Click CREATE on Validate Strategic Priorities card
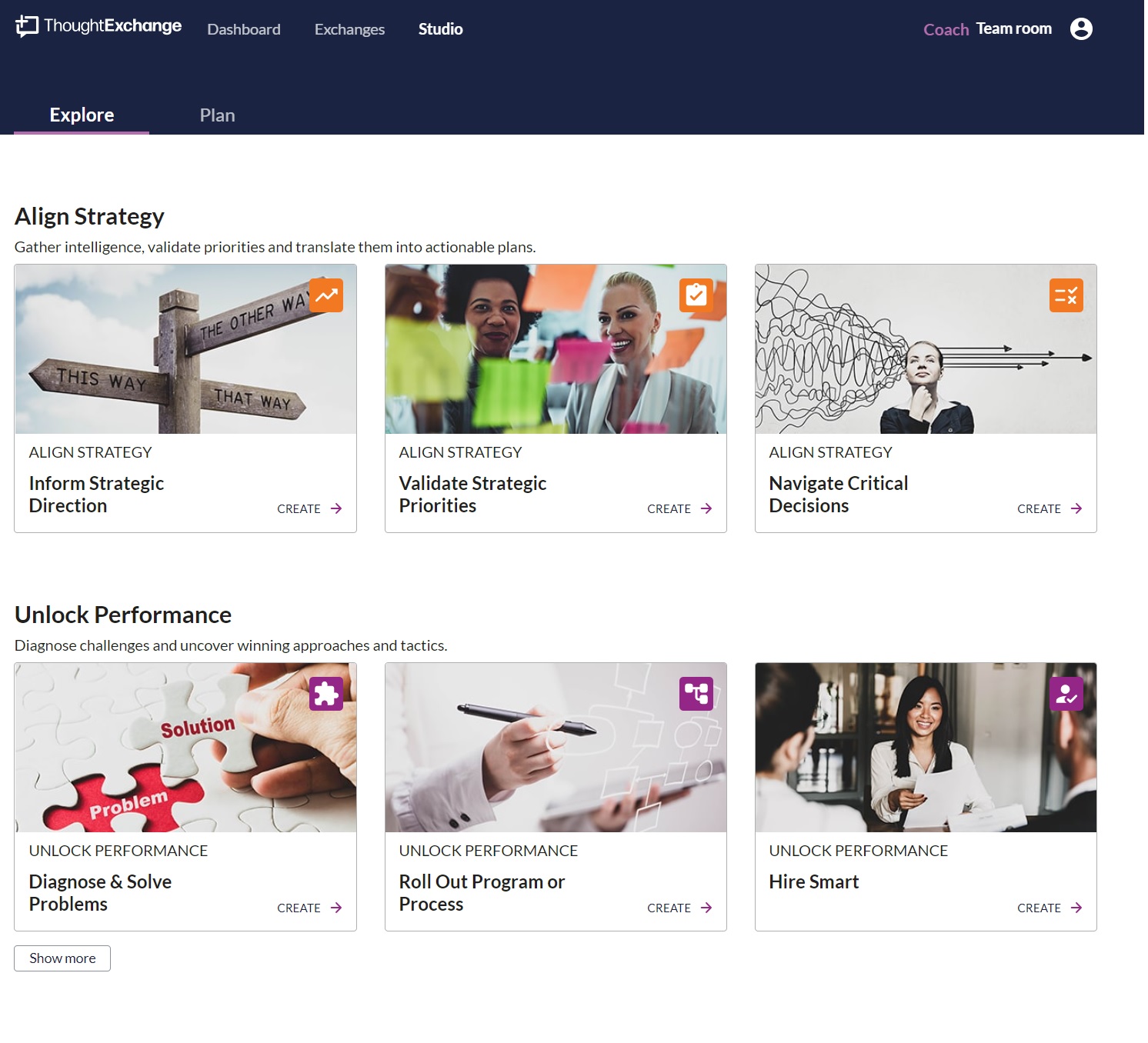The height and width of the screenshot is (1043, 1148). 669,508
